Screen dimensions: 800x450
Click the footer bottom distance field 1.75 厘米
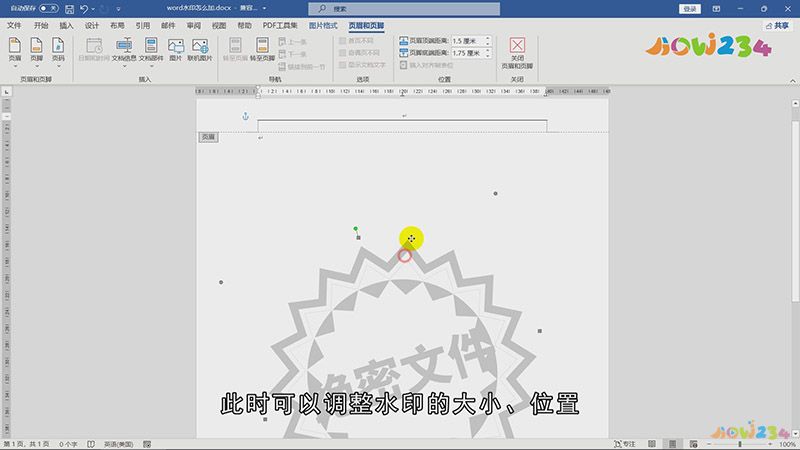point(467,53)
